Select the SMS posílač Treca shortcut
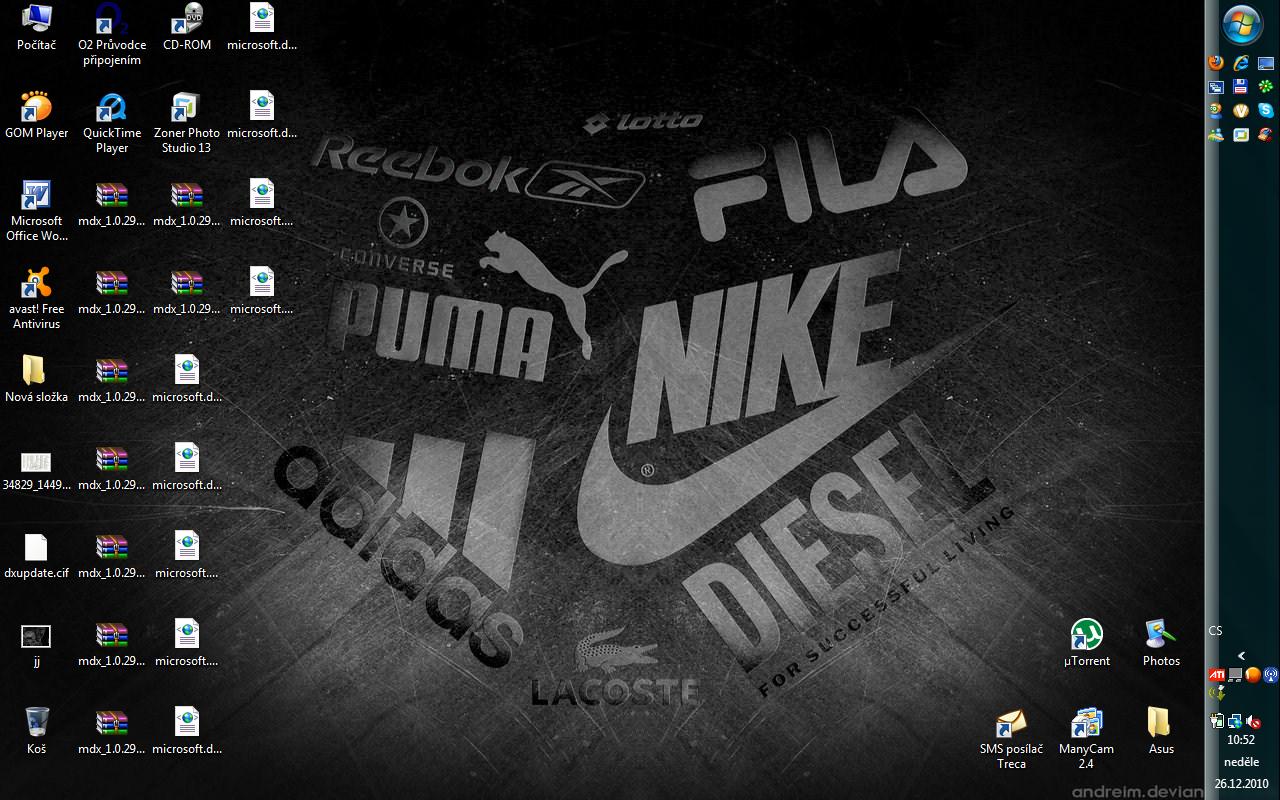Viewport: 1280px width, 800px height. [1011, 739]
